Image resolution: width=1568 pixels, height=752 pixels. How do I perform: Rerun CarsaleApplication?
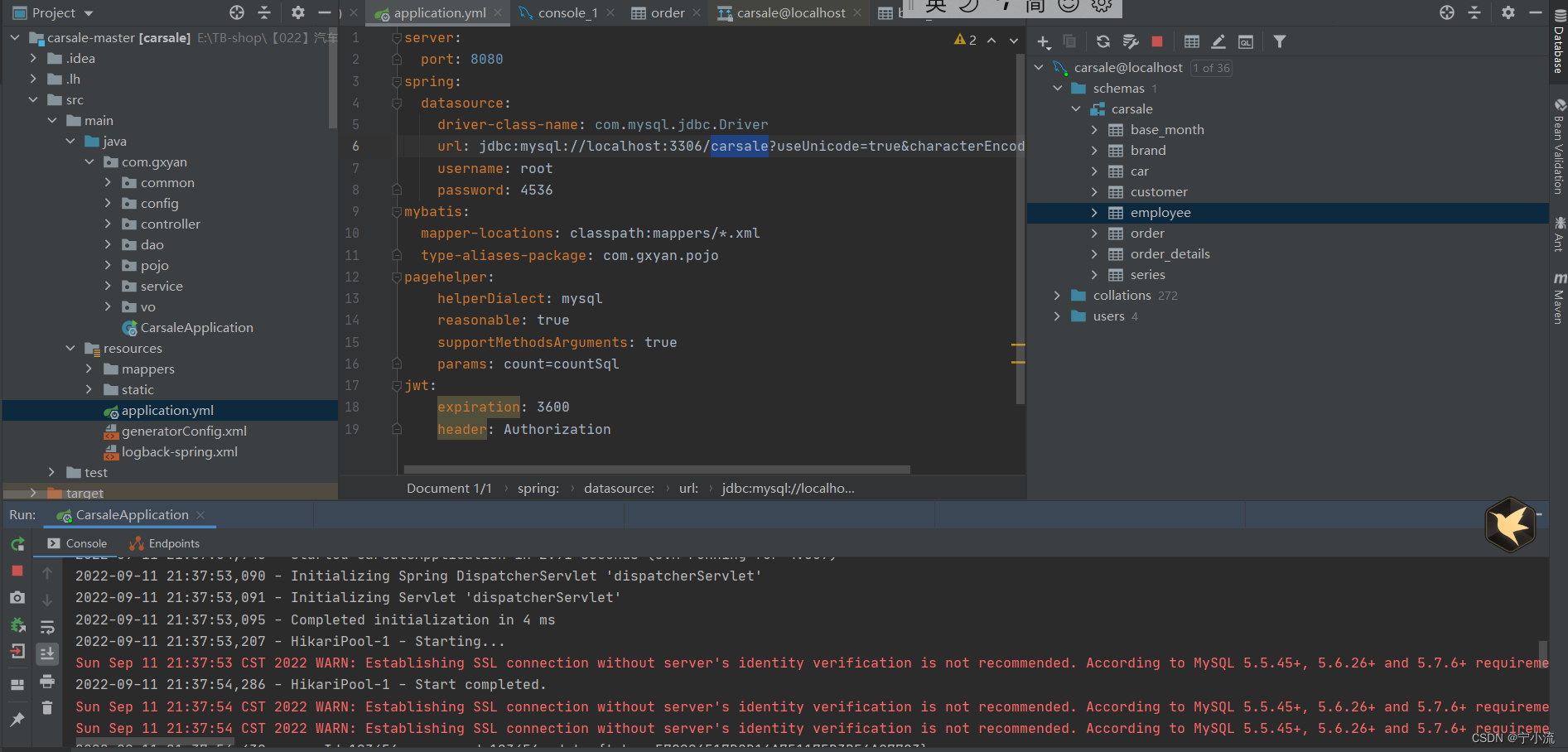pos(17,544)
